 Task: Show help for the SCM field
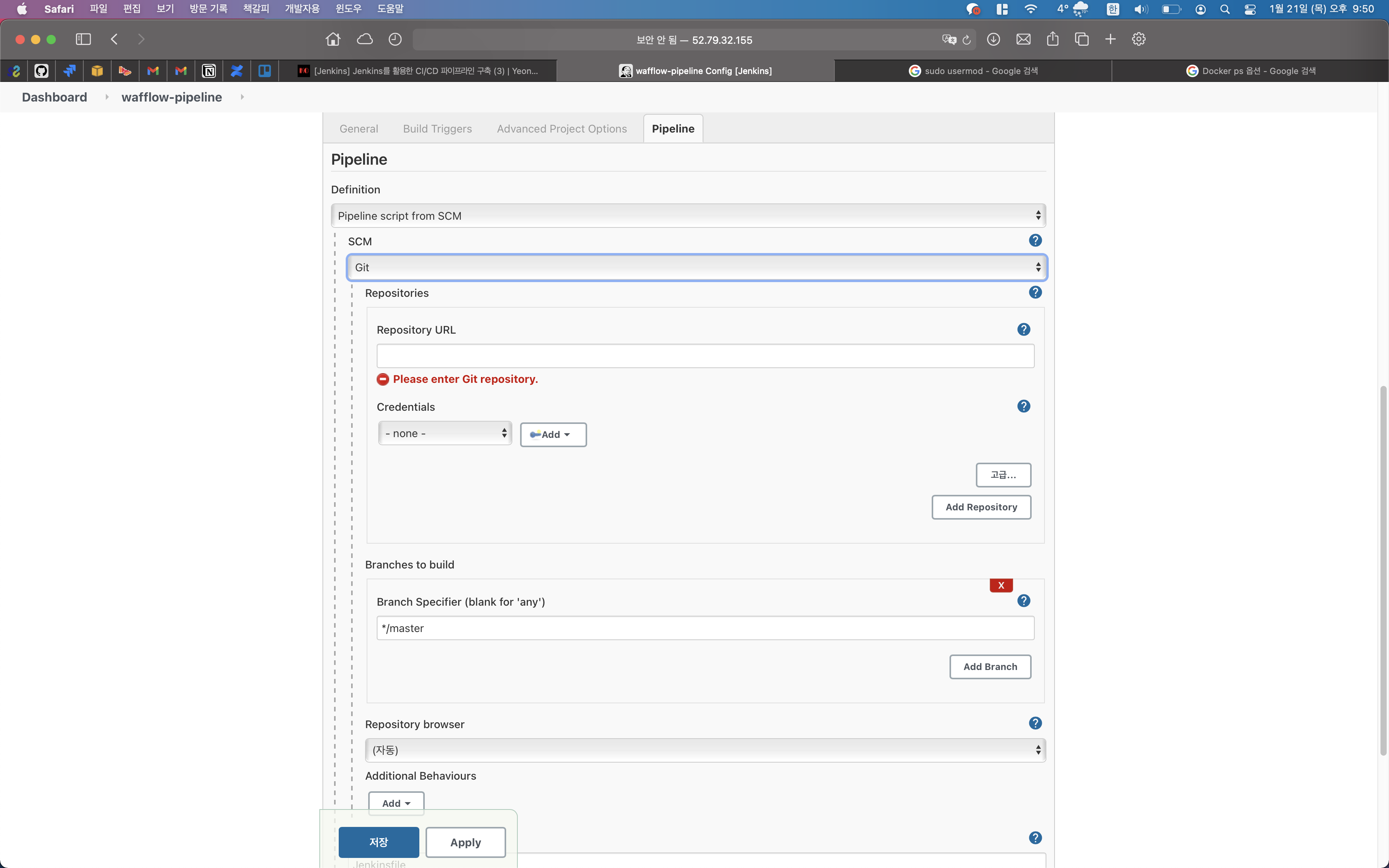pyautogui.click(x=1035, y=241)
